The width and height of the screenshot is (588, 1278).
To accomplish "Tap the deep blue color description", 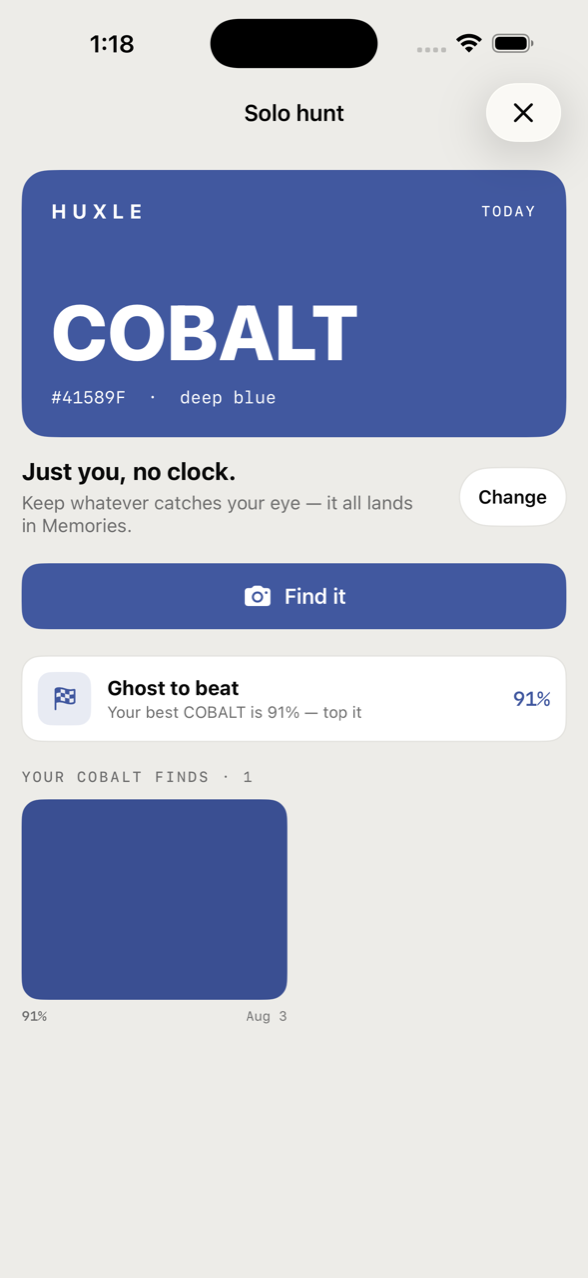I will coord(228,397).
